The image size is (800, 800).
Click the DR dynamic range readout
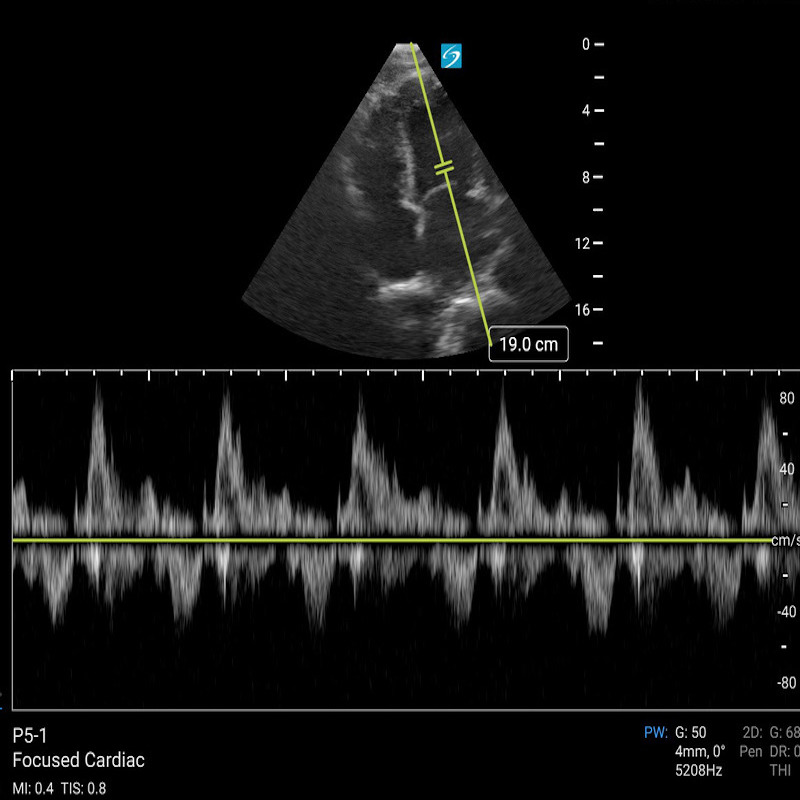coord(784,752)
